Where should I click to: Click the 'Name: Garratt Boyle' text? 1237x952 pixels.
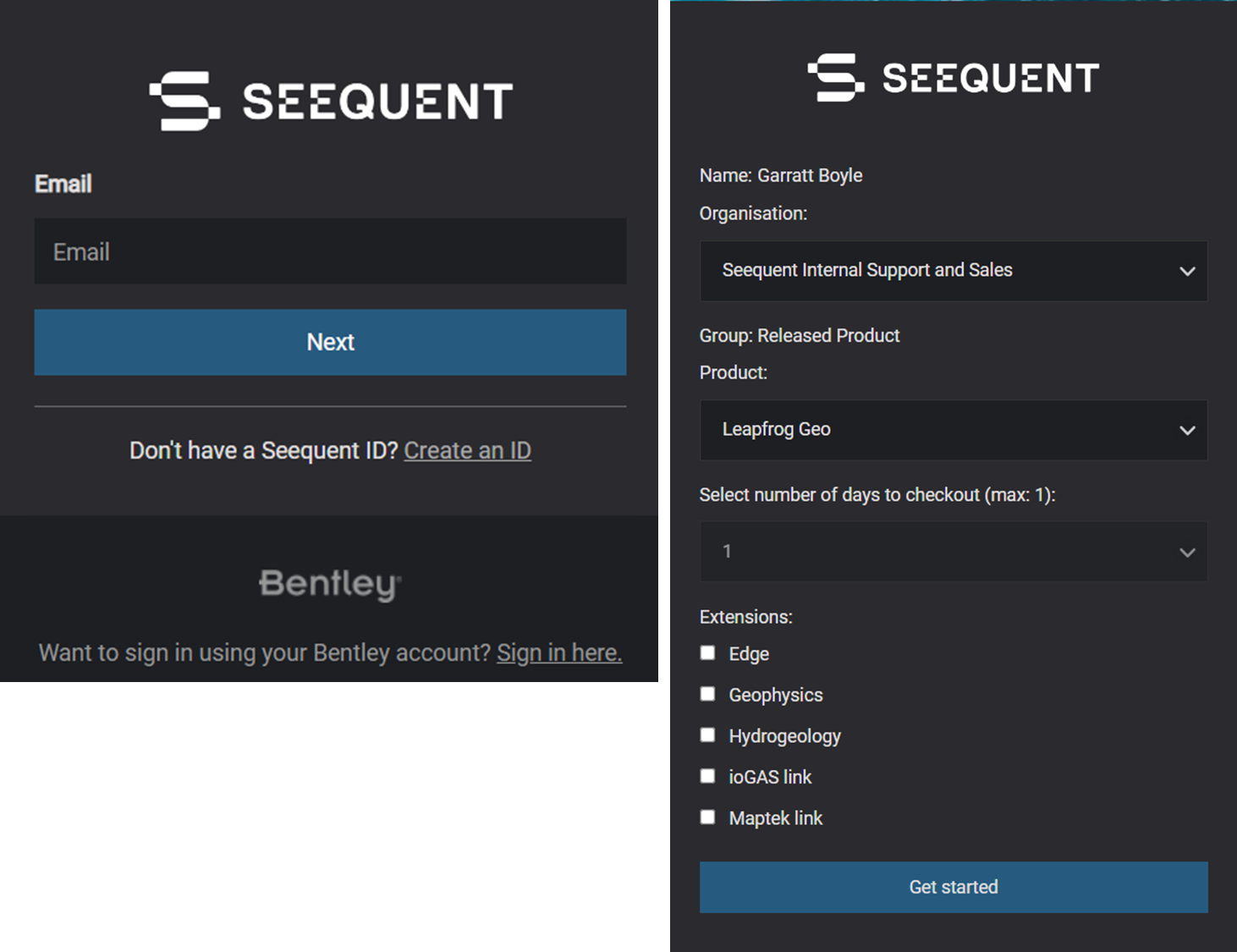[781, 175]
